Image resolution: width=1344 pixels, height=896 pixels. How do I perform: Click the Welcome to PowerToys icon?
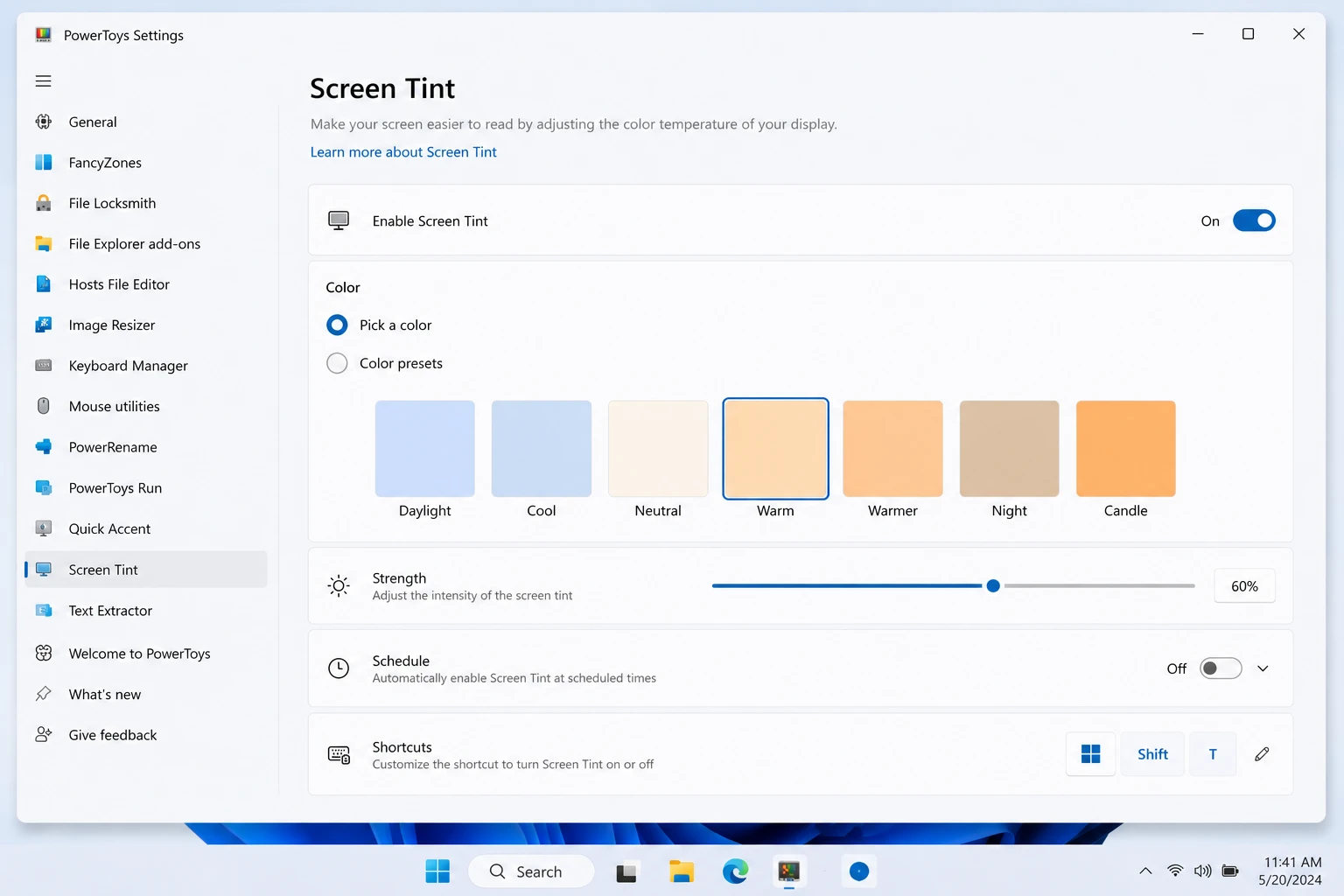click(x=43, y=653)
